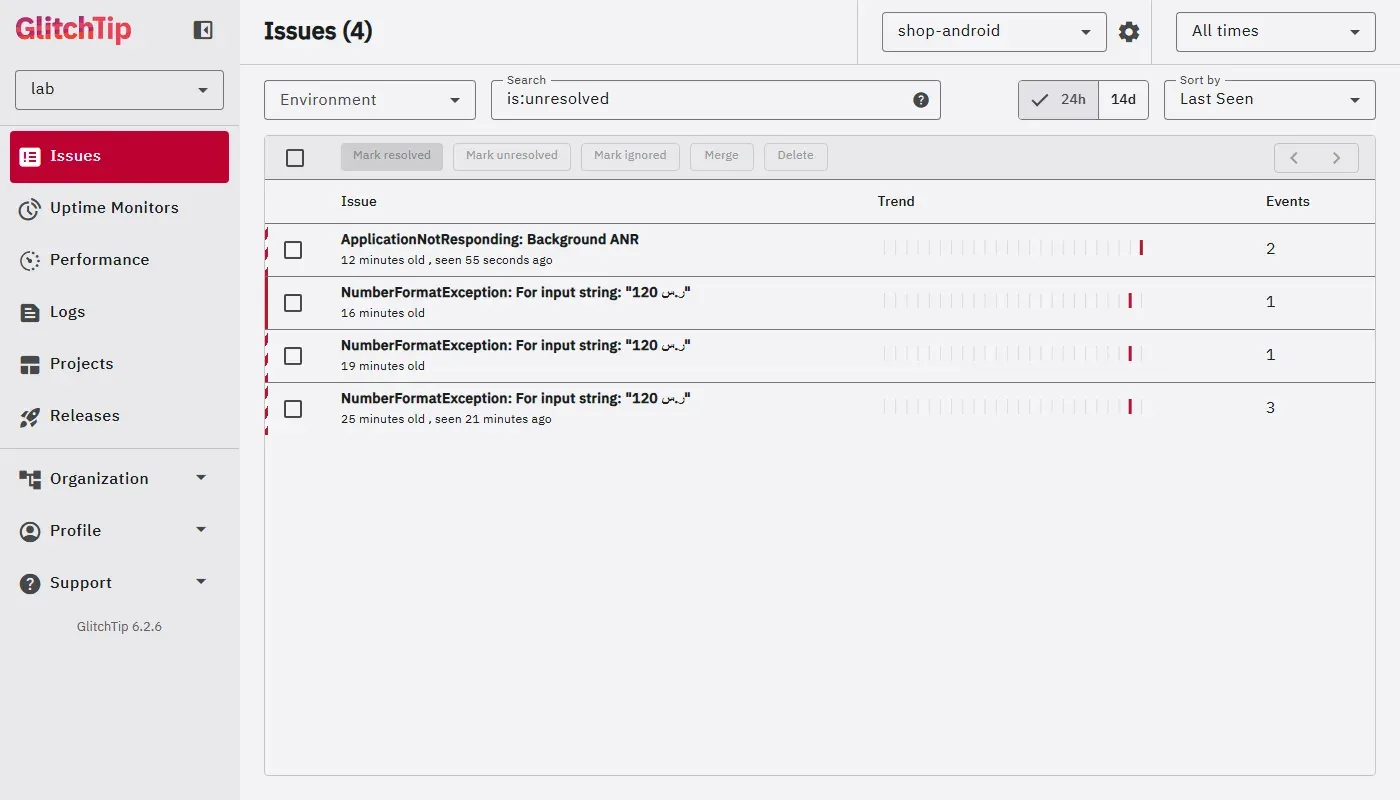Switch trend view to 14d
This screenshot has width=1400, height=800.
pyautogui.click(x=1123, y=100)
